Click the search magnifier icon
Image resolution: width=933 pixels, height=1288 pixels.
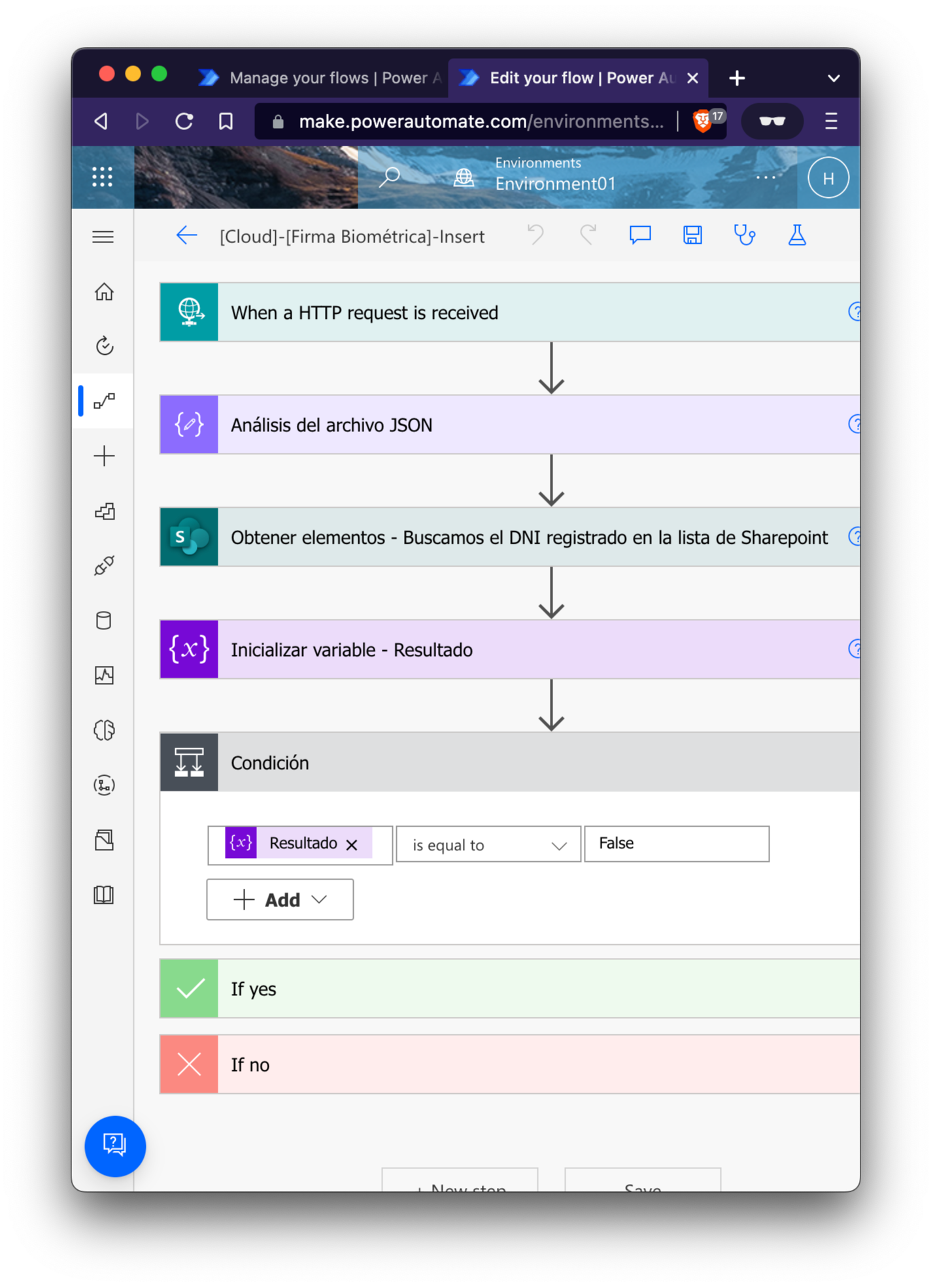[x=390, y=177]
